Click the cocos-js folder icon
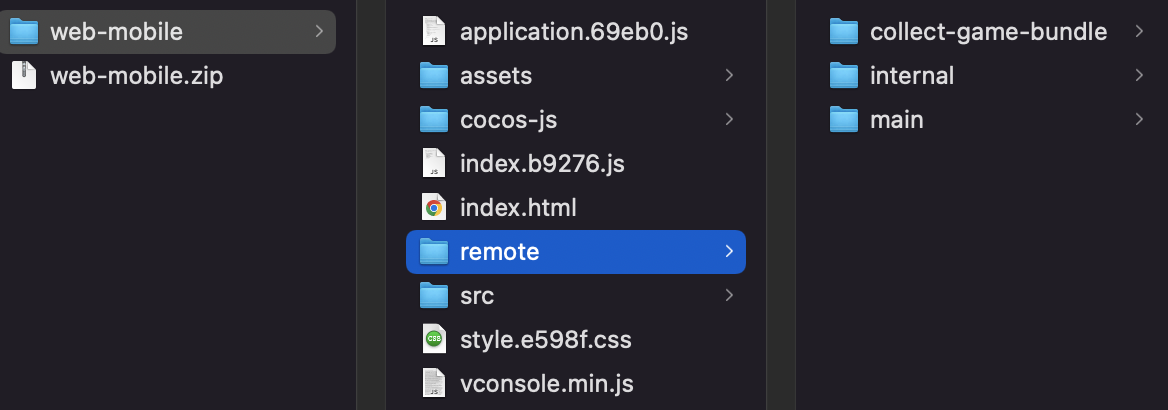 click(x=433, y=120)
